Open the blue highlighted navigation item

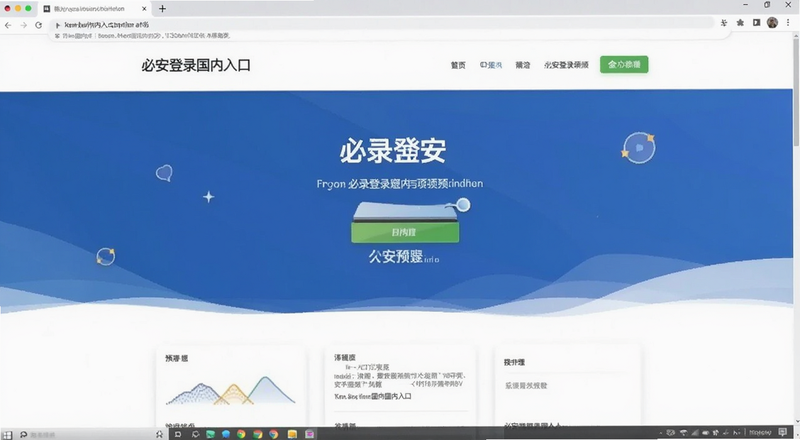click(x=491, y=65)
